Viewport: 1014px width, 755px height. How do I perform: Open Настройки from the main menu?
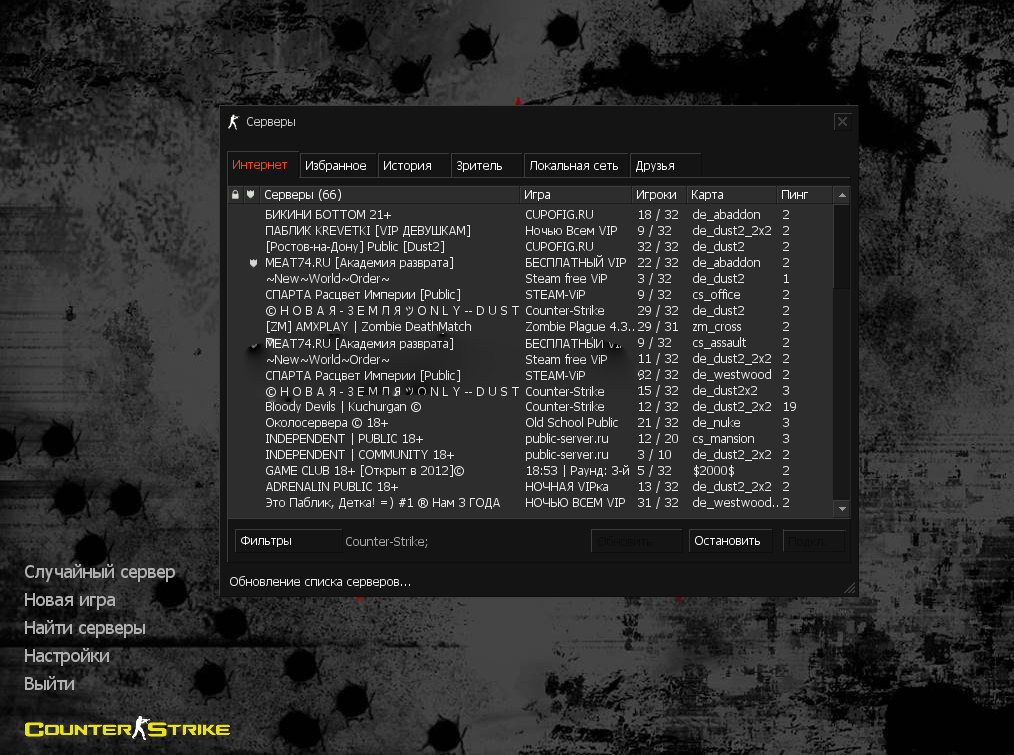(x=67, y=656)
